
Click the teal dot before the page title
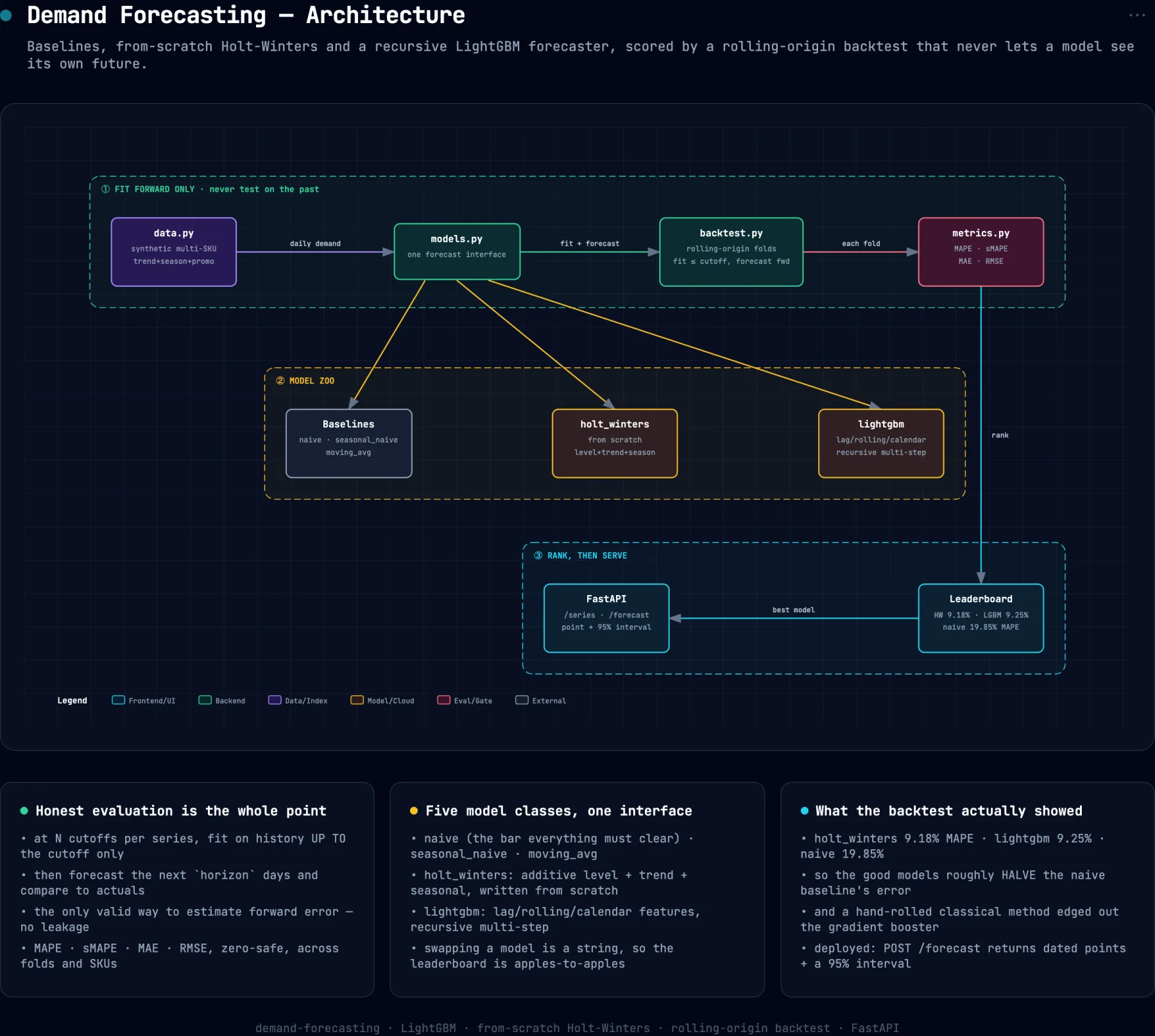click(6, 15)
